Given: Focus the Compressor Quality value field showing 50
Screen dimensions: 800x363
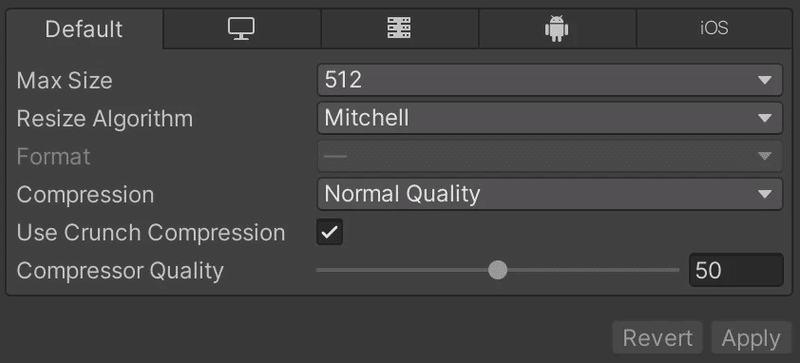Looking at the screenshot, I should click(x=736, y=270).
